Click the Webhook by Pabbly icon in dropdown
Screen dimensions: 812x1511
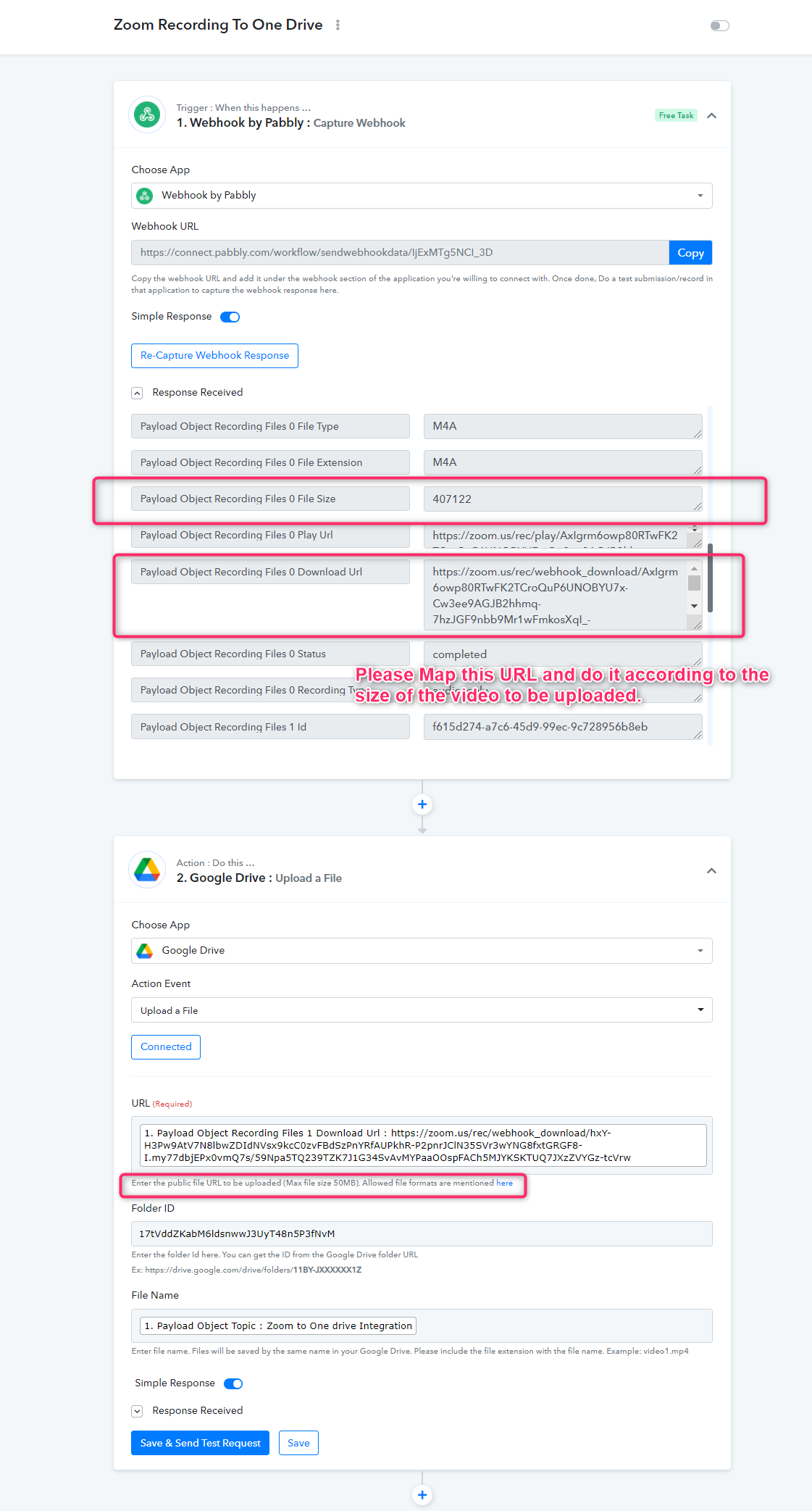[145, 196]
